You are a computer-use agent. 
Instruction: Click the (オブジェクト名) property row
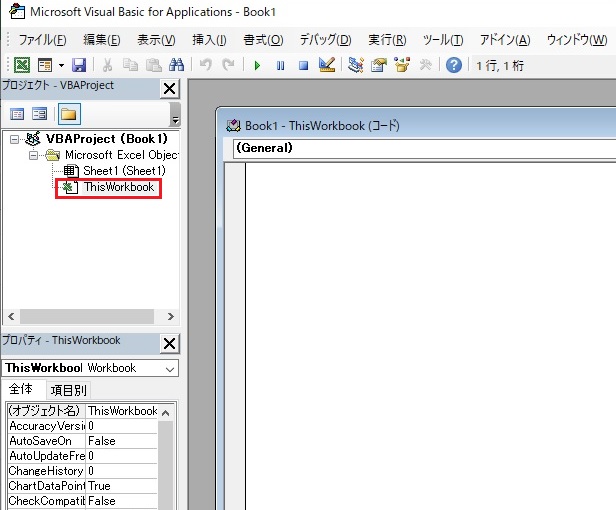[x=82, y=411]
